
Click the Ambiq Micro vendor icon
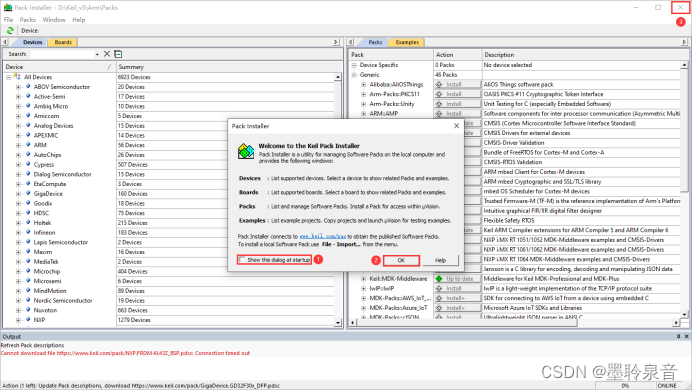coord(28,106)
